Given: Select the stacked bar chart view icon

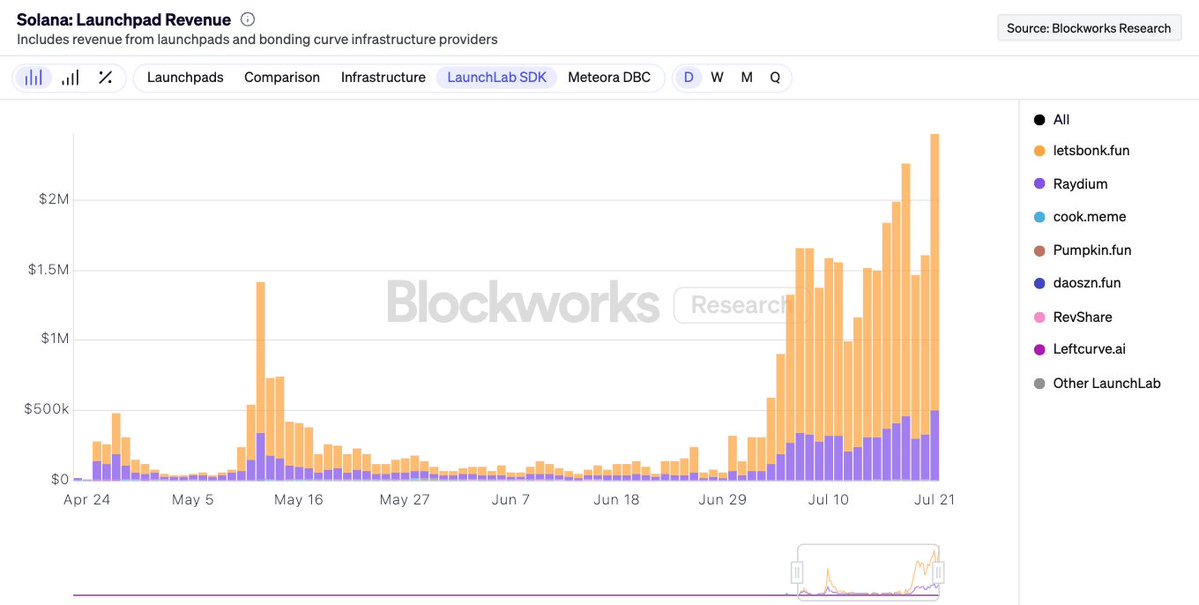Looking at the screenshot, I should (34, 77).
